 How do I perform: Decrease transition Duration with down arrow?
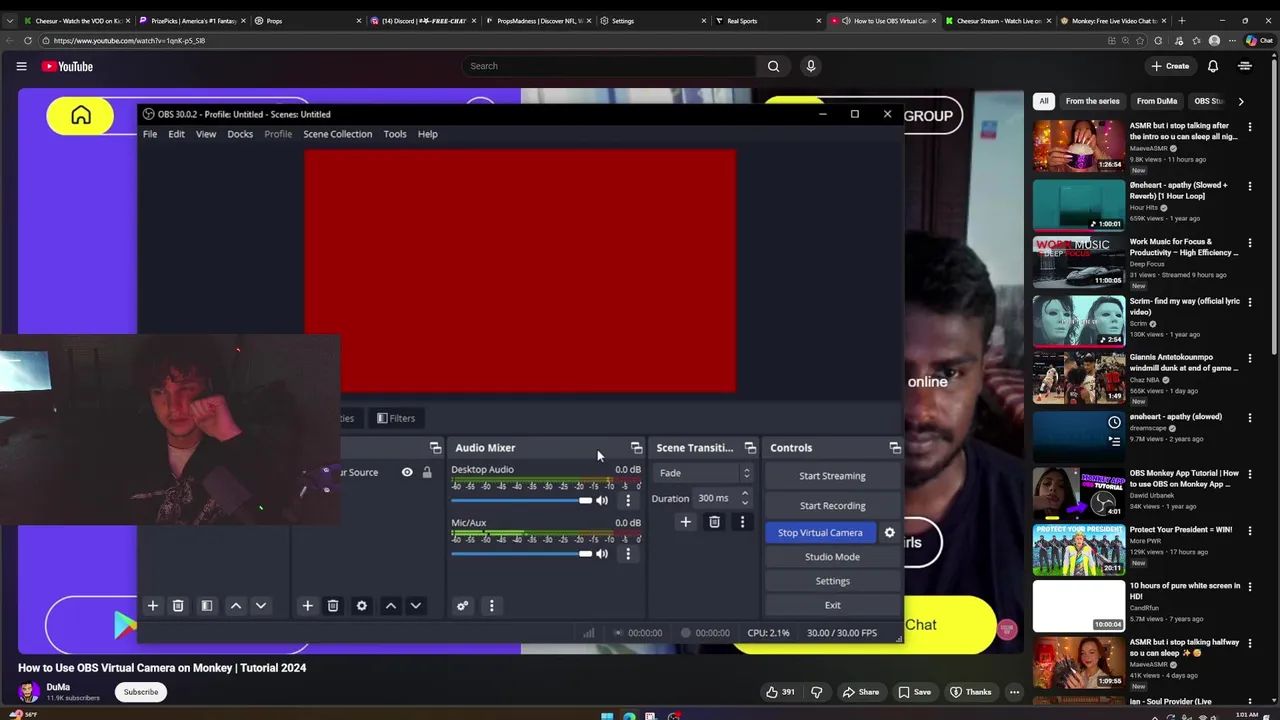[744, 502]
